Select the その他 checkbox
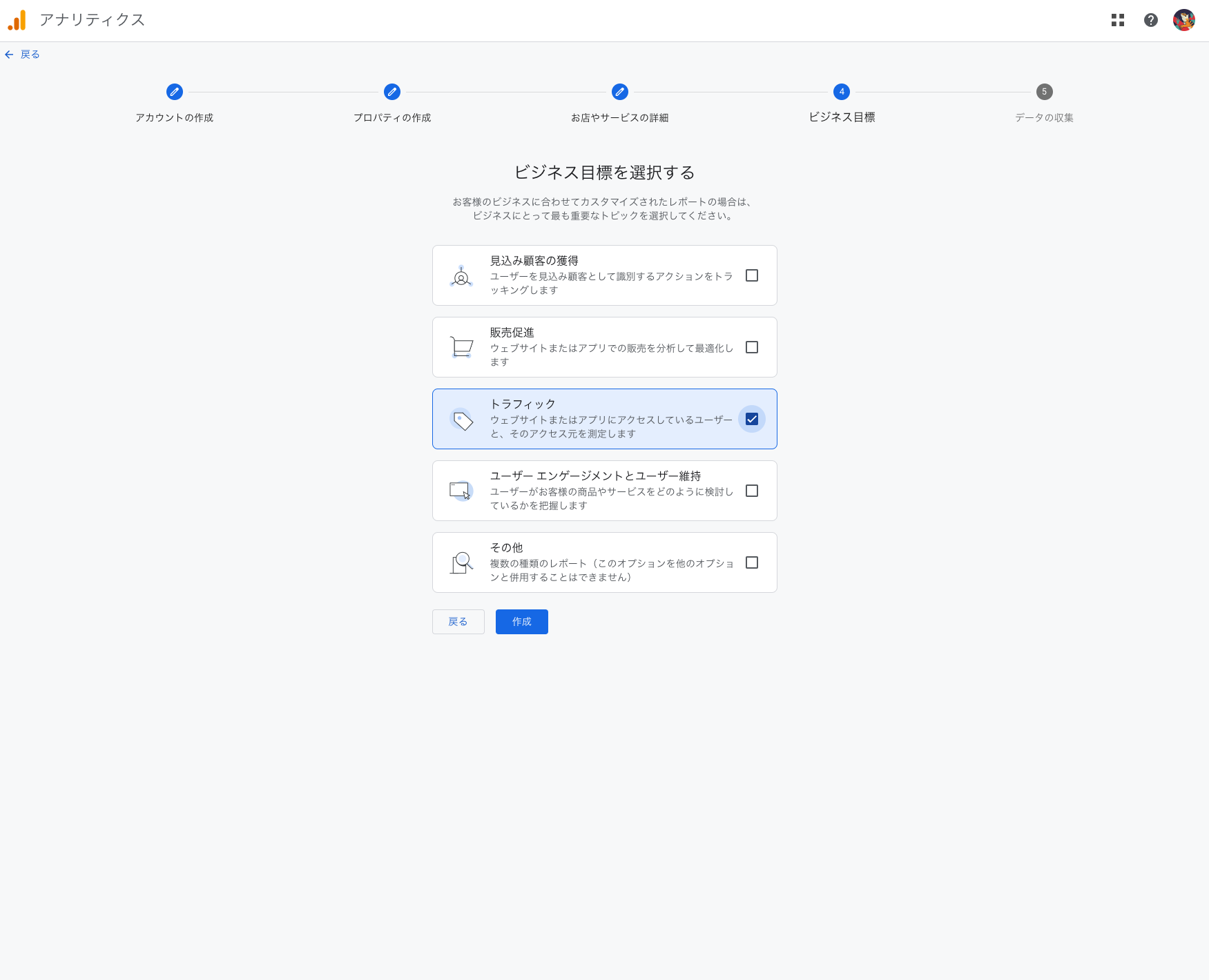 point(752,562)
